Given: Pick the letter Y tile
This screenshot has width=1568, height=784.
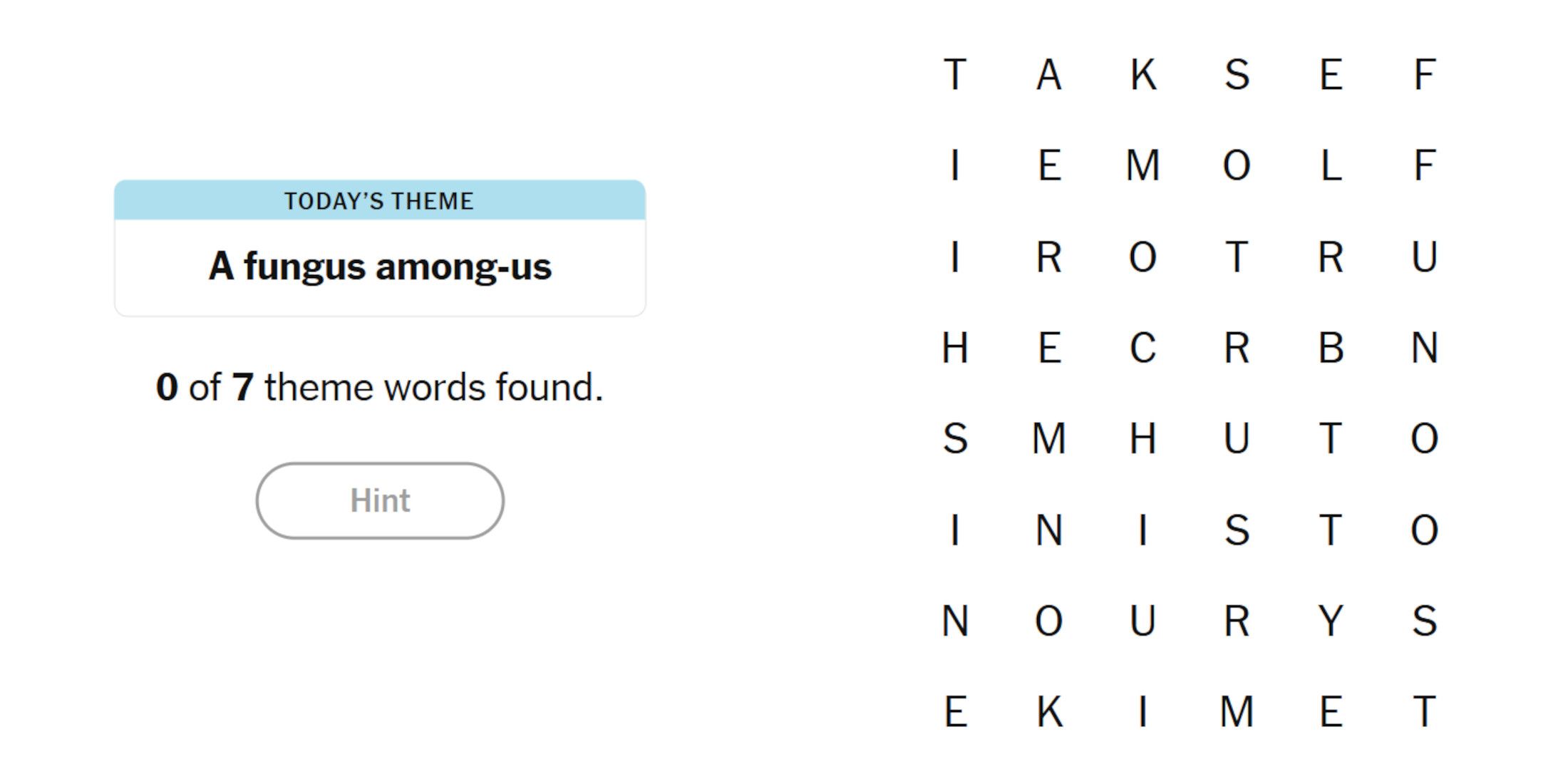Looking at the screenshot, I should pyautogui.click(x=1331, y=621).
